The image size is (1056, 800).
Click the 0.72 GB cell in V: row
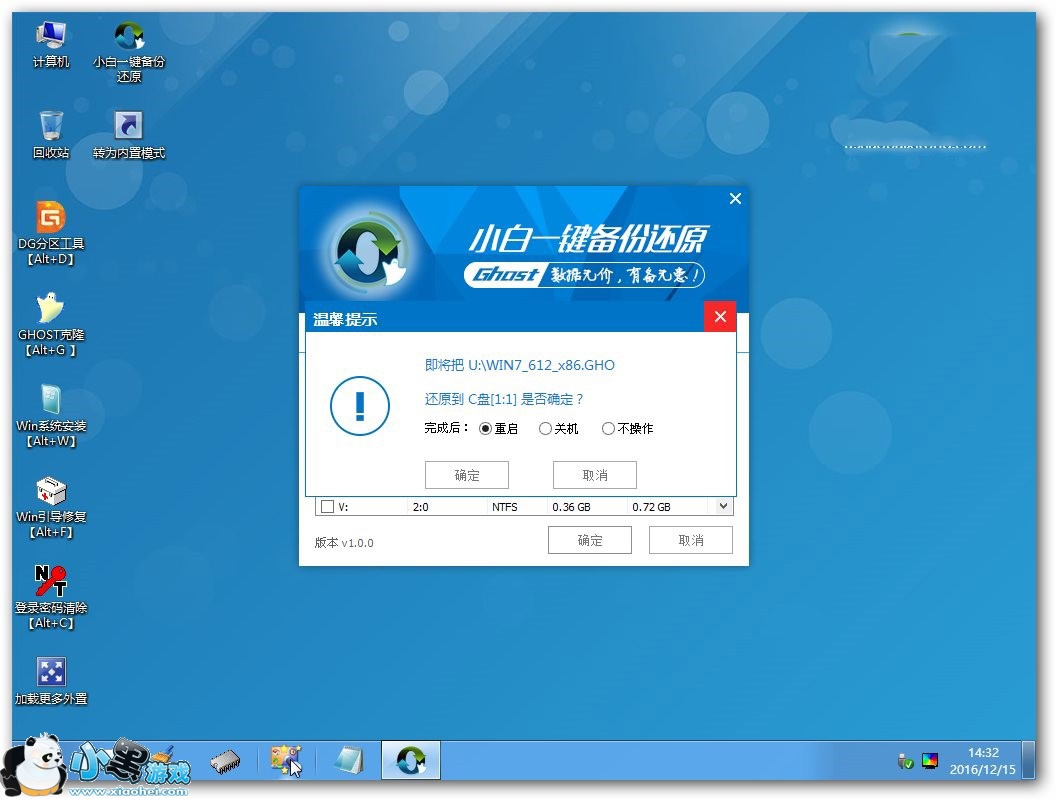coord(651,507)
